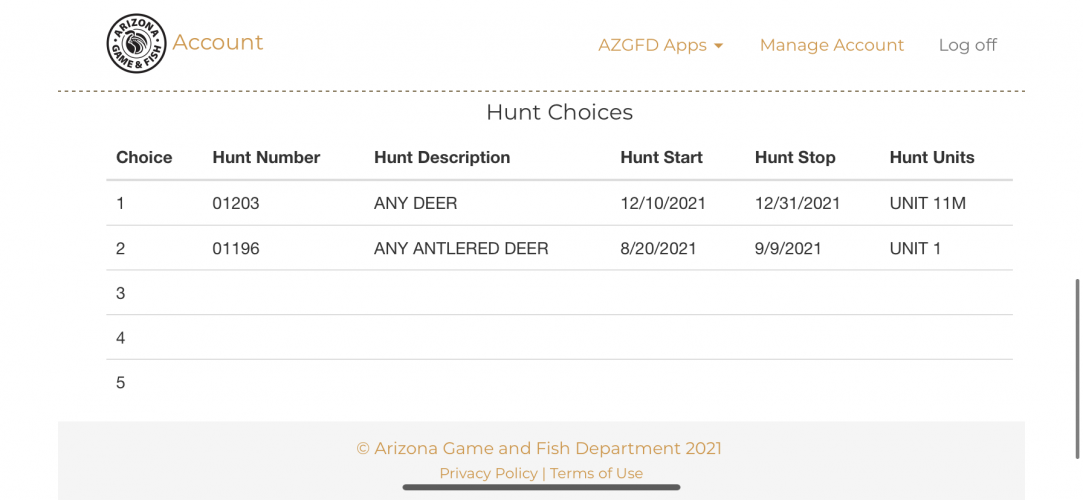Open the Privacy Policy link

pyautogui.click(x=488, y=473)
